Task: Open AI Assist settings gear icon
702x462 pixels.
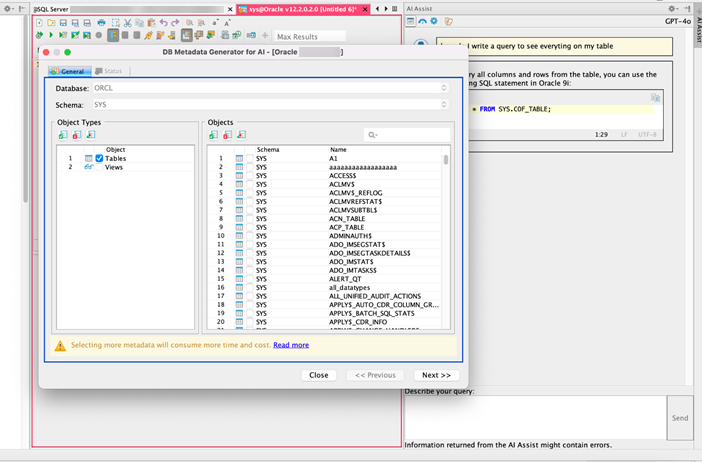Action: (x=434, y=21)
